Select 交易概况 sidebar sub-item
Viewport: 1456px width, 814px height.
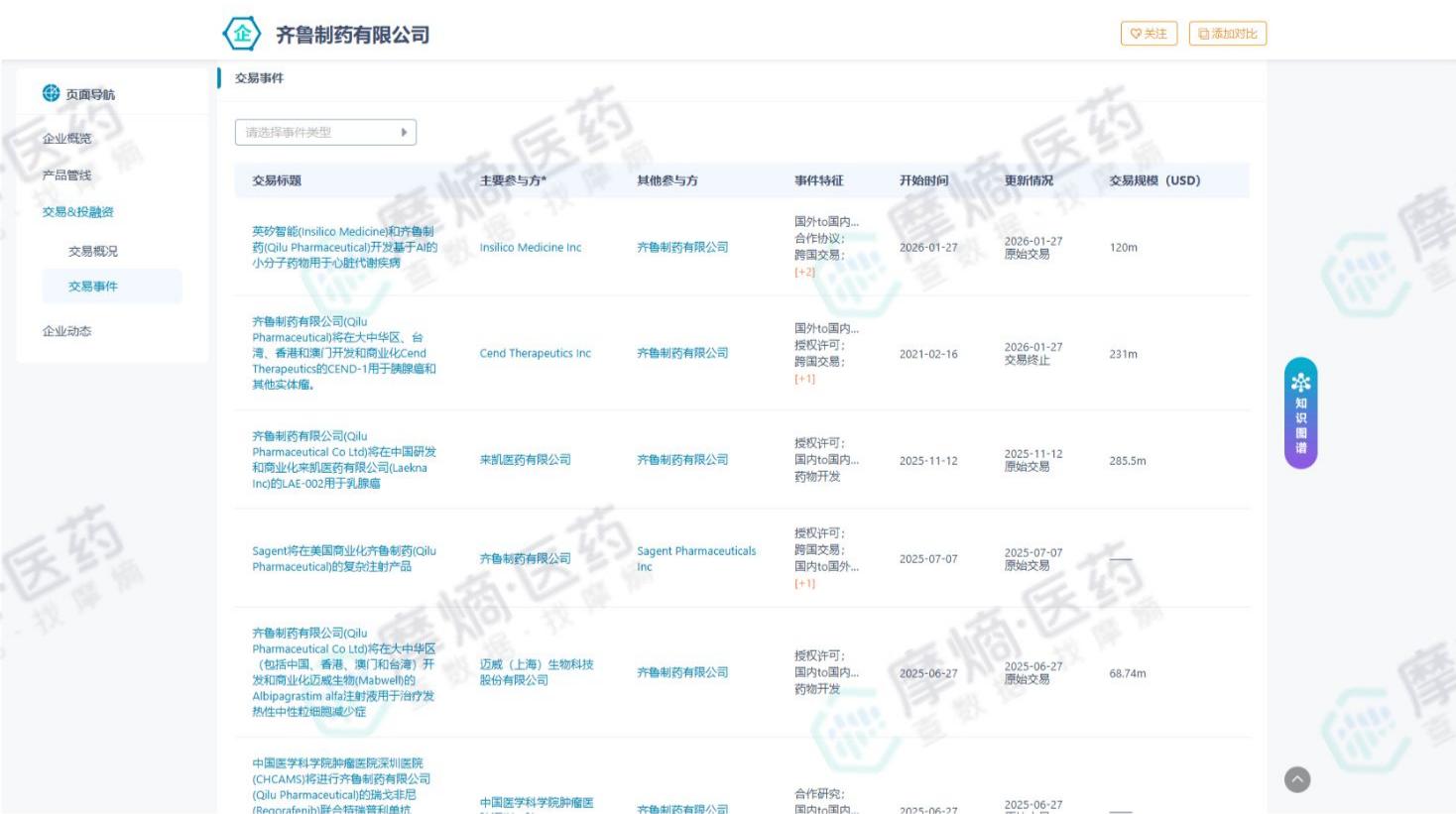tap(92, 251)
